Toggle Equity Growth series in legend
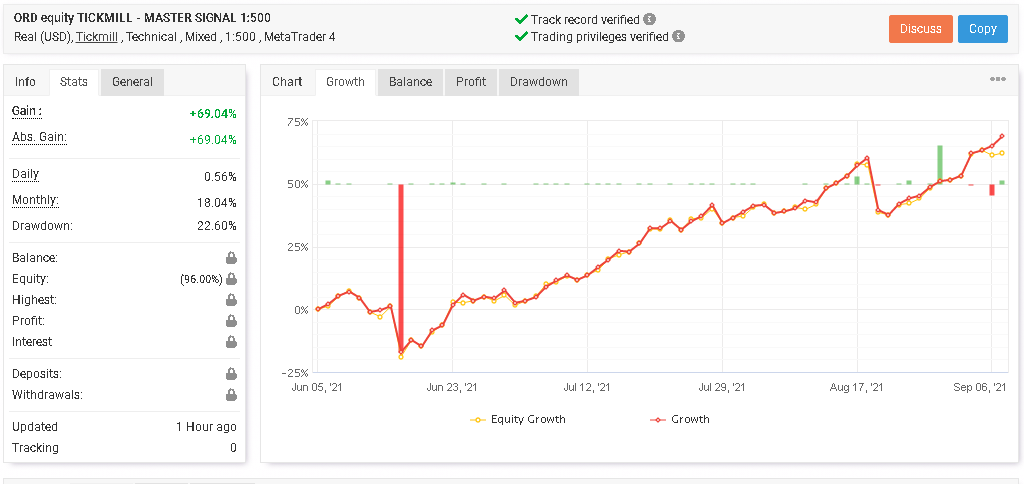The width and height of the screenshot is (1024, 484). pyautogui.click(x=518, y=419)
